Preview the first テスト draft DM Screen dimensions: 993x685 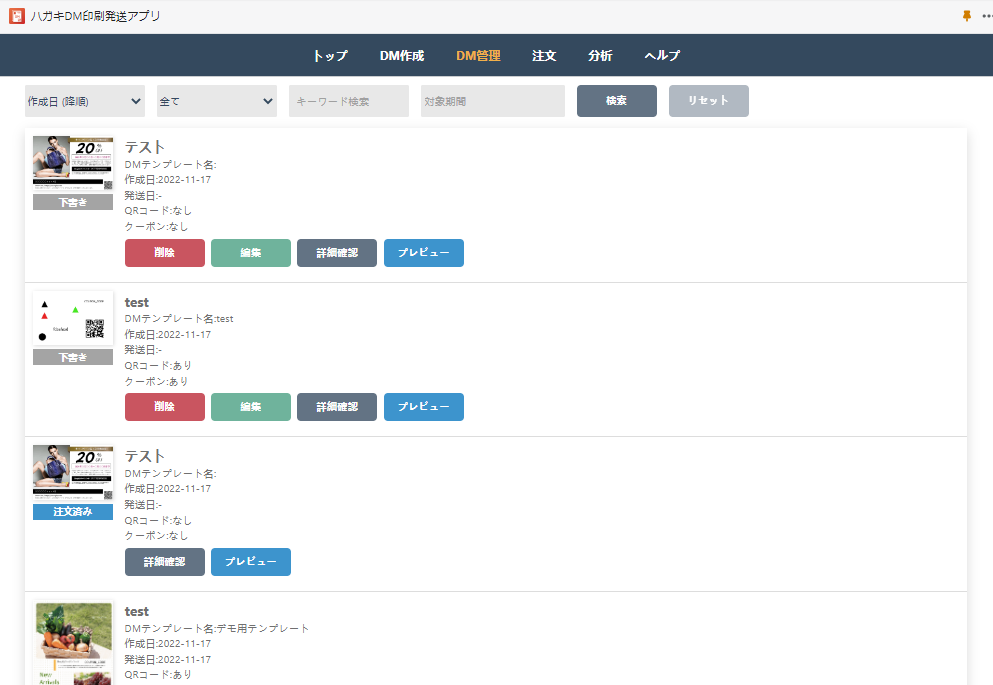424,253
